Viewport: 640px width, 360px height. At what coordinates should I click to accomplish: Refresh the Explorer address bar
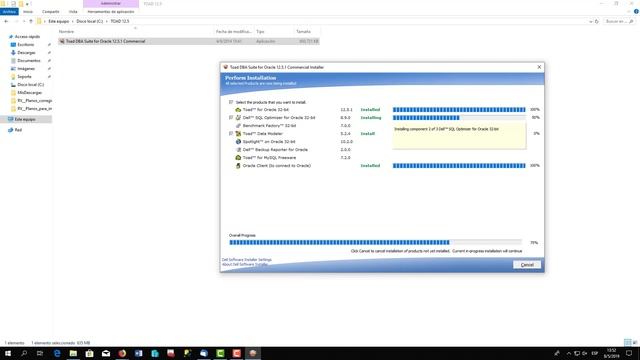click(597, 21)
